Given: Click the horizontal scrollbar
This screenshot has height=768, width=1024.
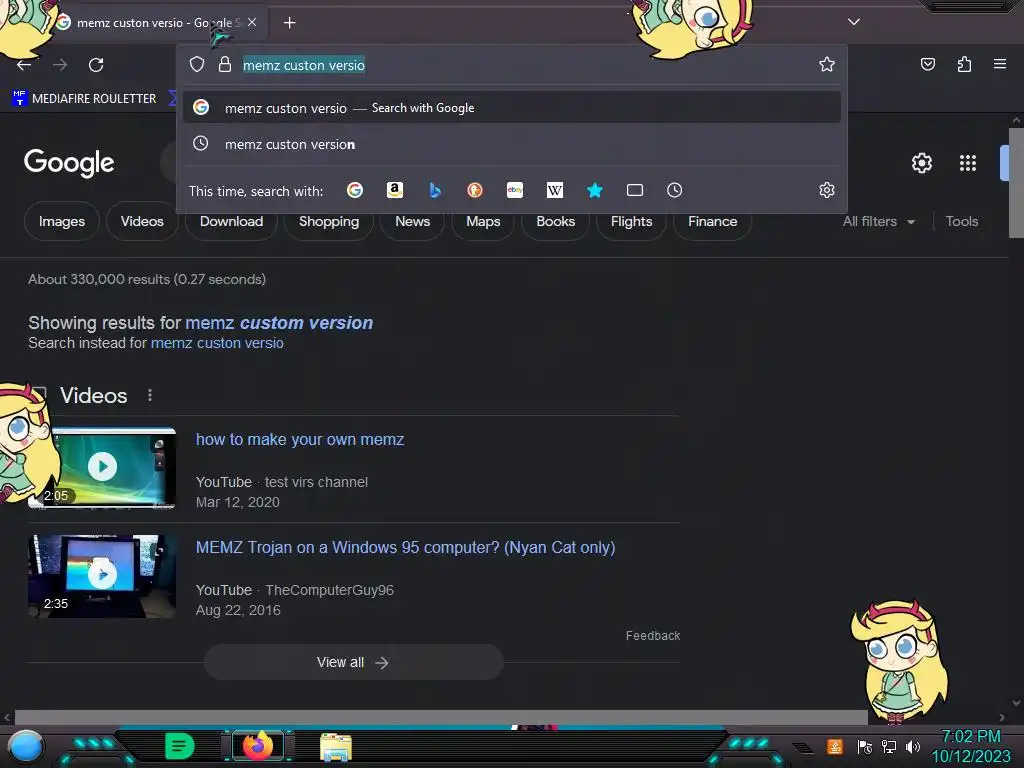Looking at the screenshot, I should point(441,717).
